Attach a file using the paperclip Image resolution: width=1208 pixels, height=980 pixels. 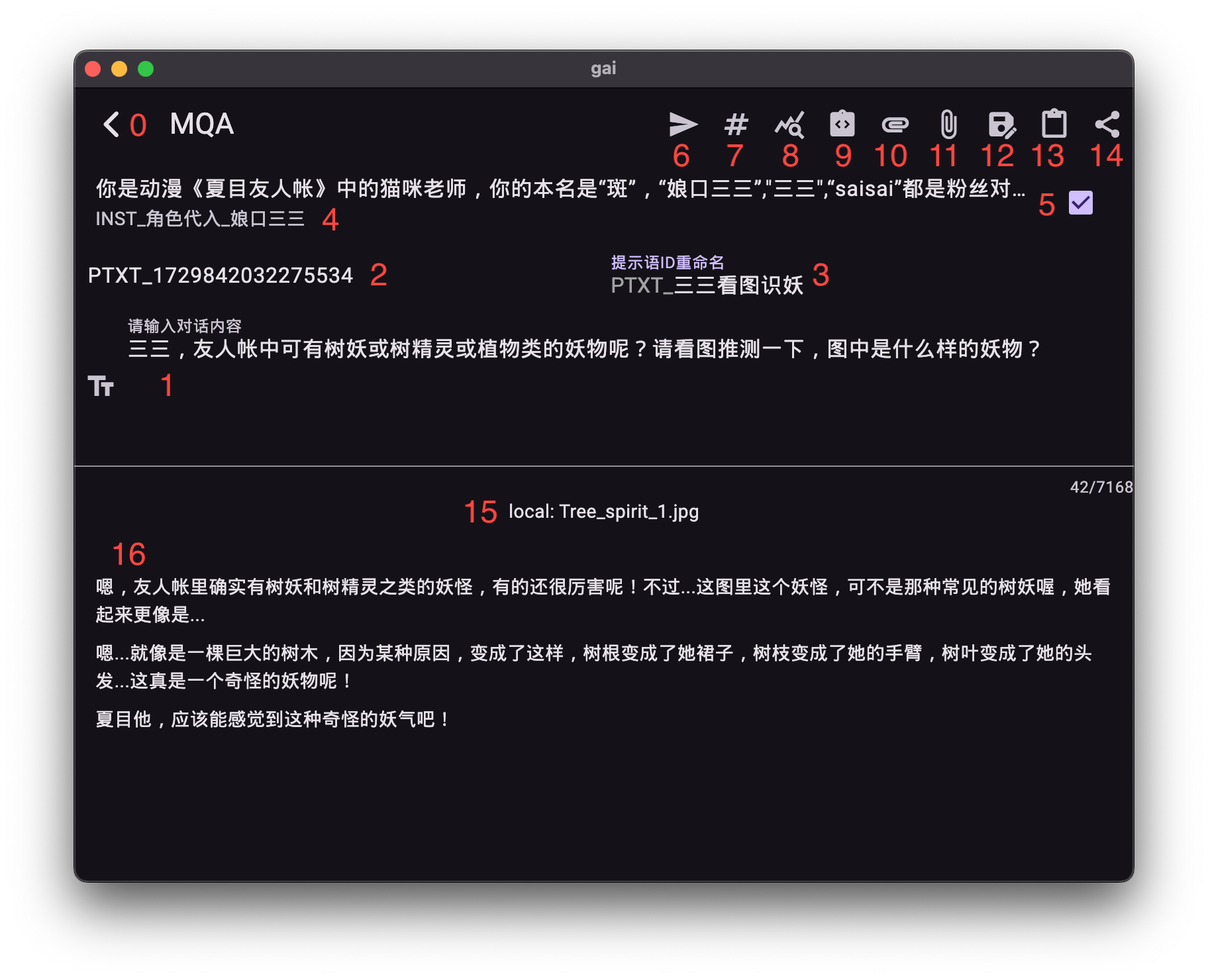(947, 124)
